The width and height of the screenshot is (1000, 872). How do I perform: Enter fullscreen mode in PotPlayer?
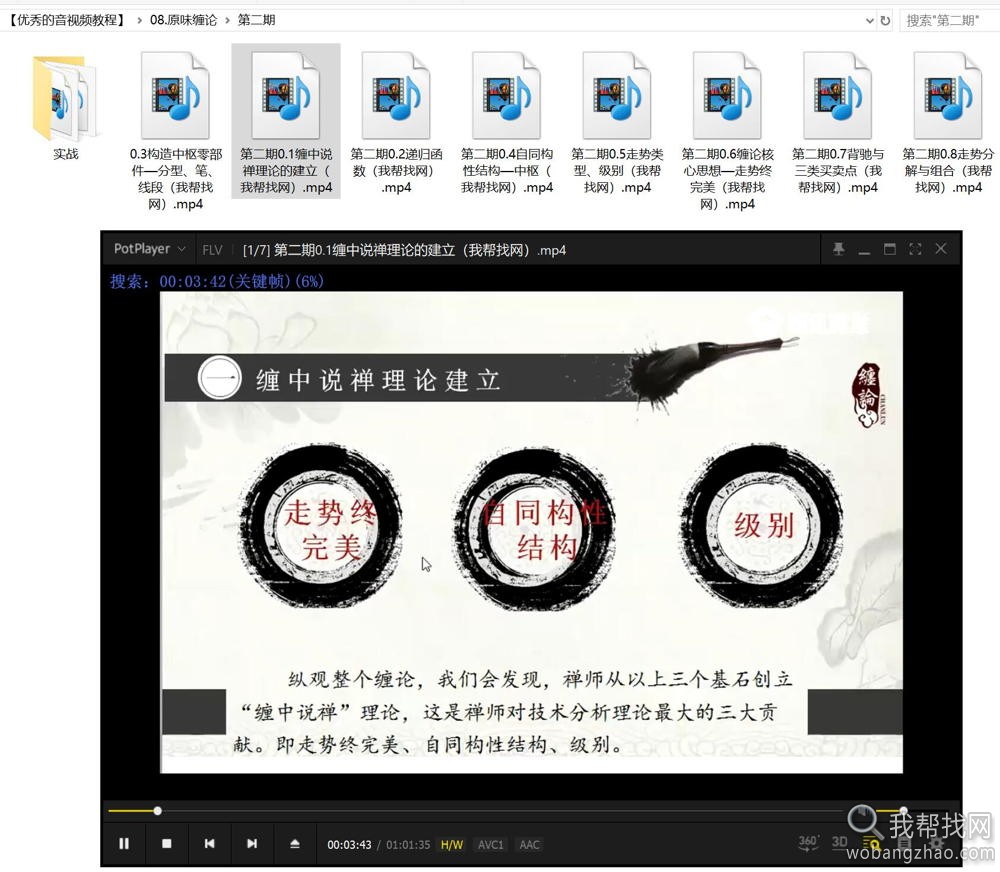tap(914, 249)
